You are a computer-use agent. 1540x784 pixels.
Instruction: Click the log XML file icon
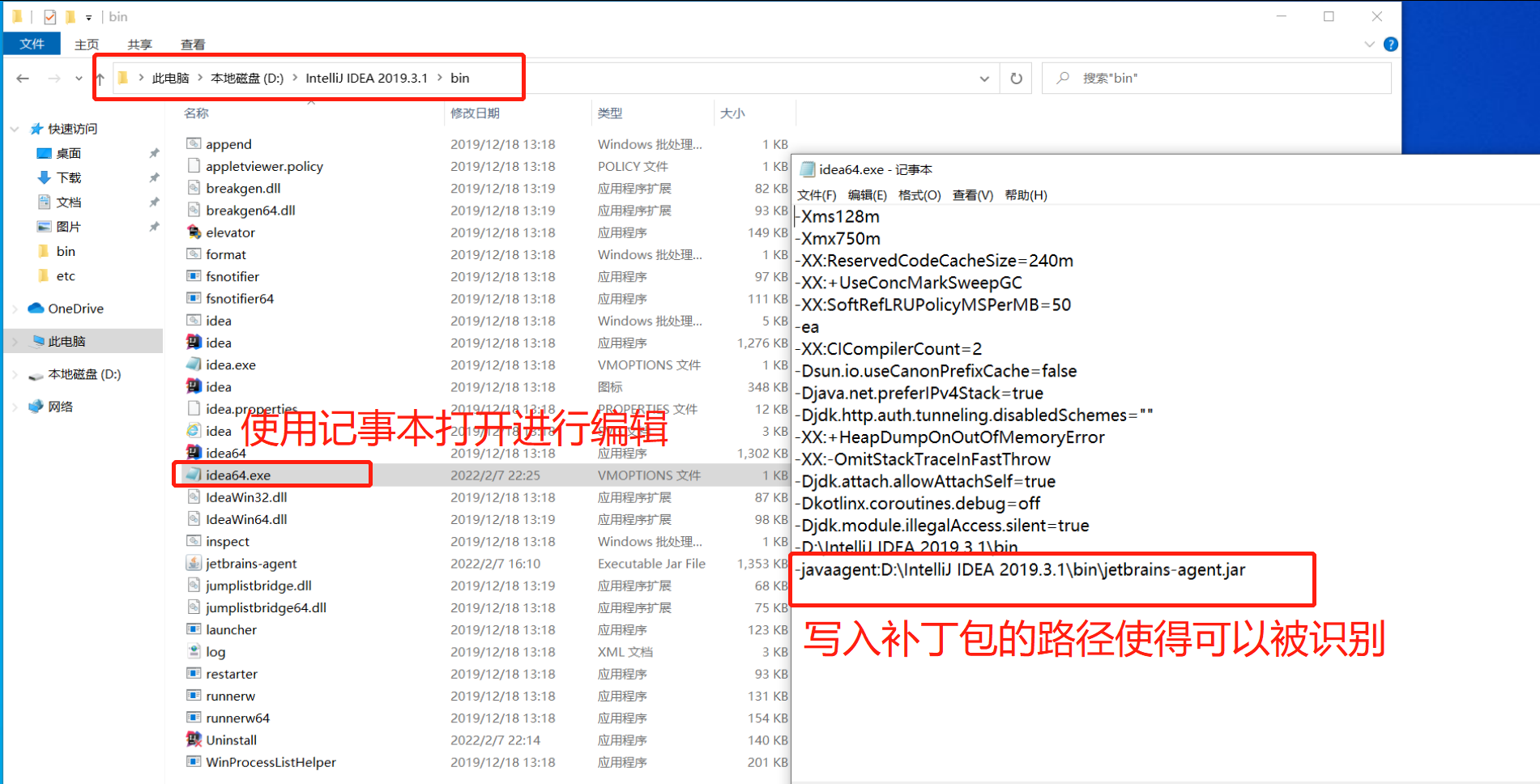[x=194, y=651]
